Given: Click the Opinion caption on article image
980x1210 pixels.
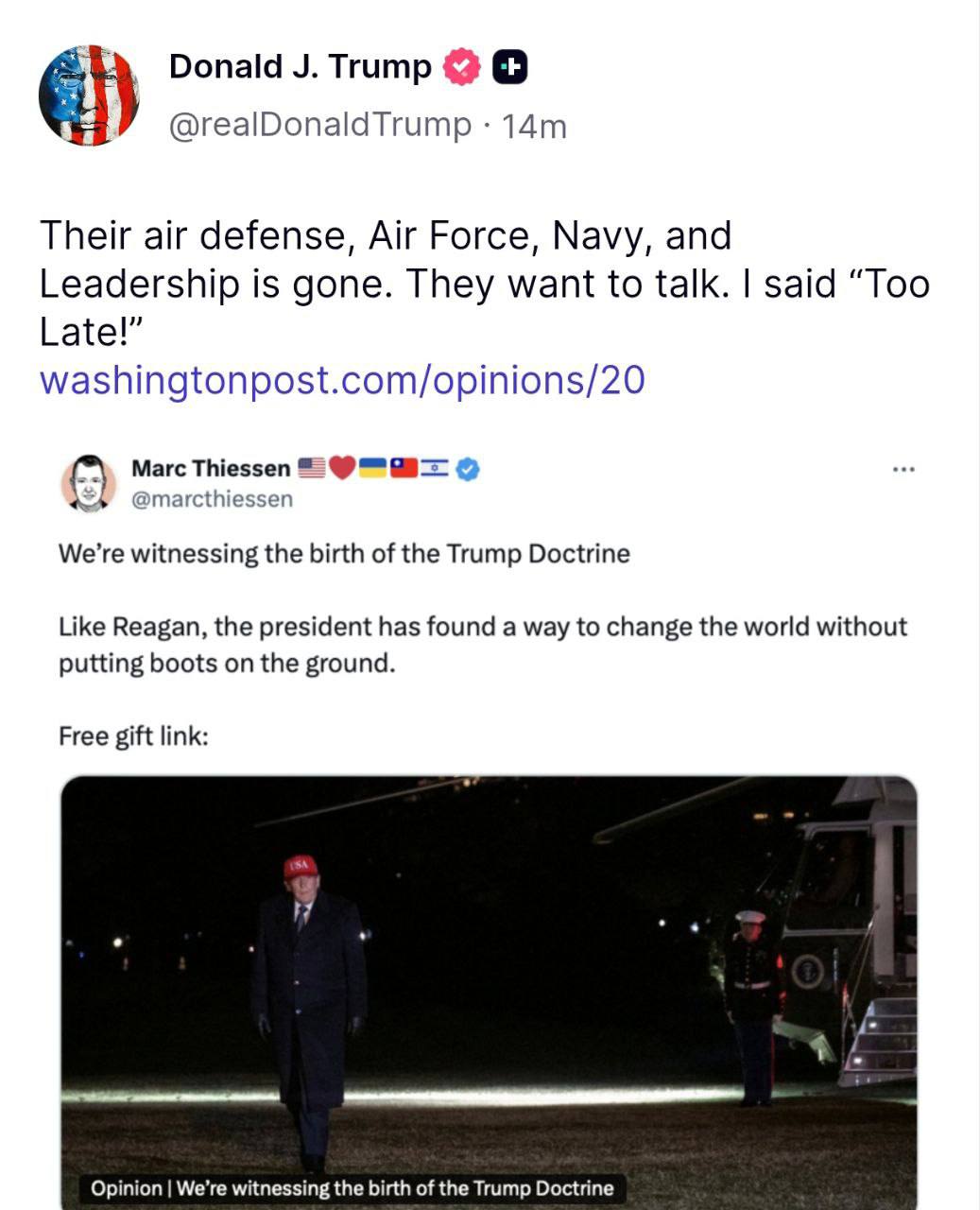Looking at the screenshot, I should tap(352, 1188).
